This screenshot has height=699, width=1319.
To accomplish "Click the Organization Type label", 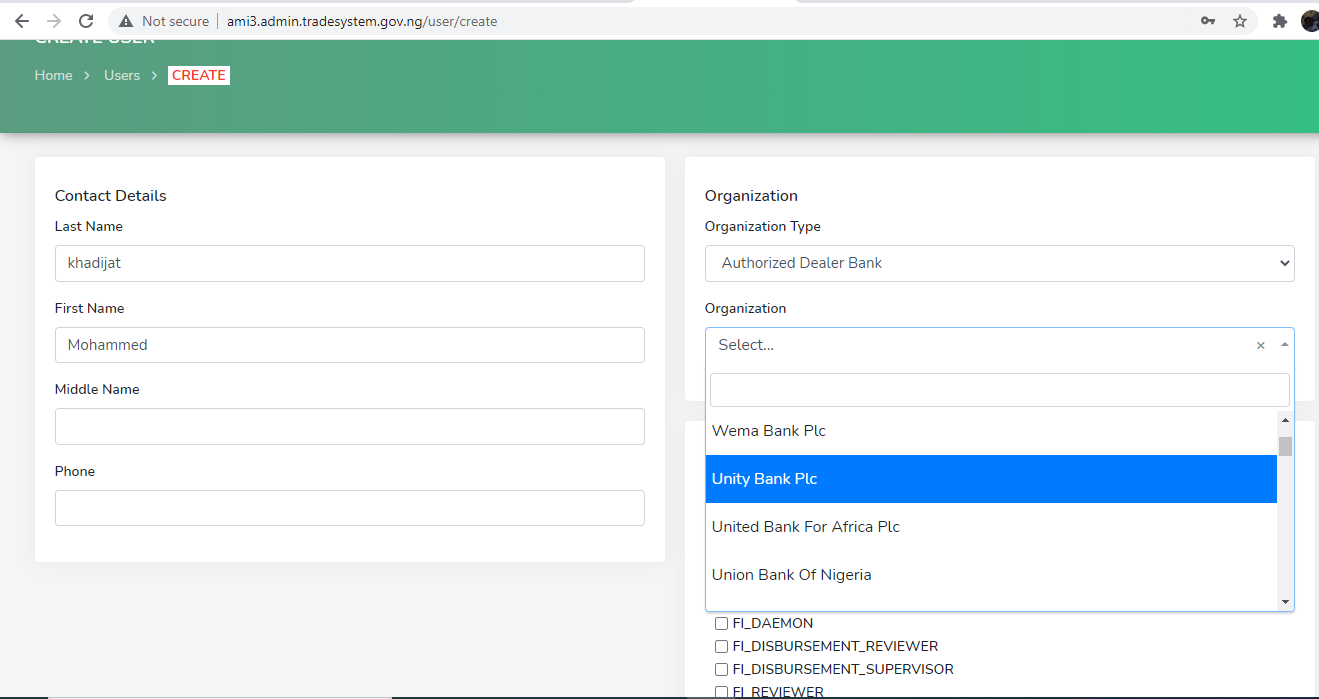I will click(763, 226).
